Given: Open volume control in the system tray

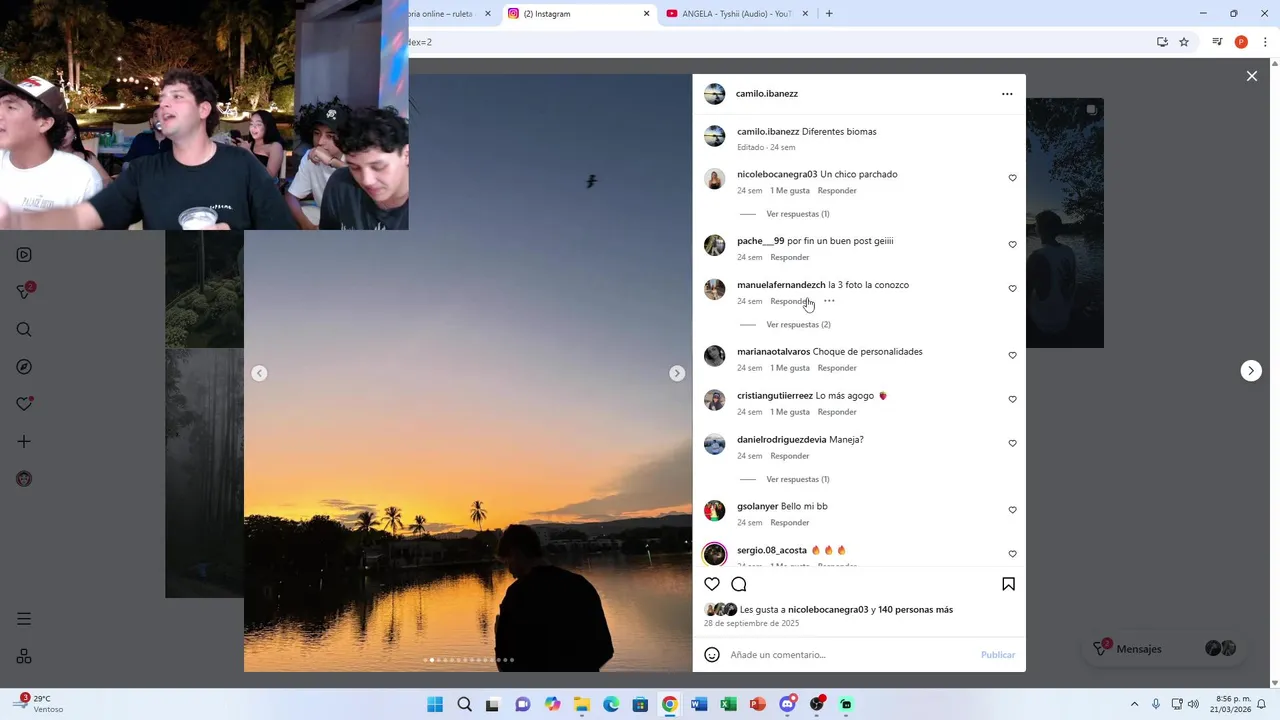Looking at the screenshot, I should [x=1193, y=705].
